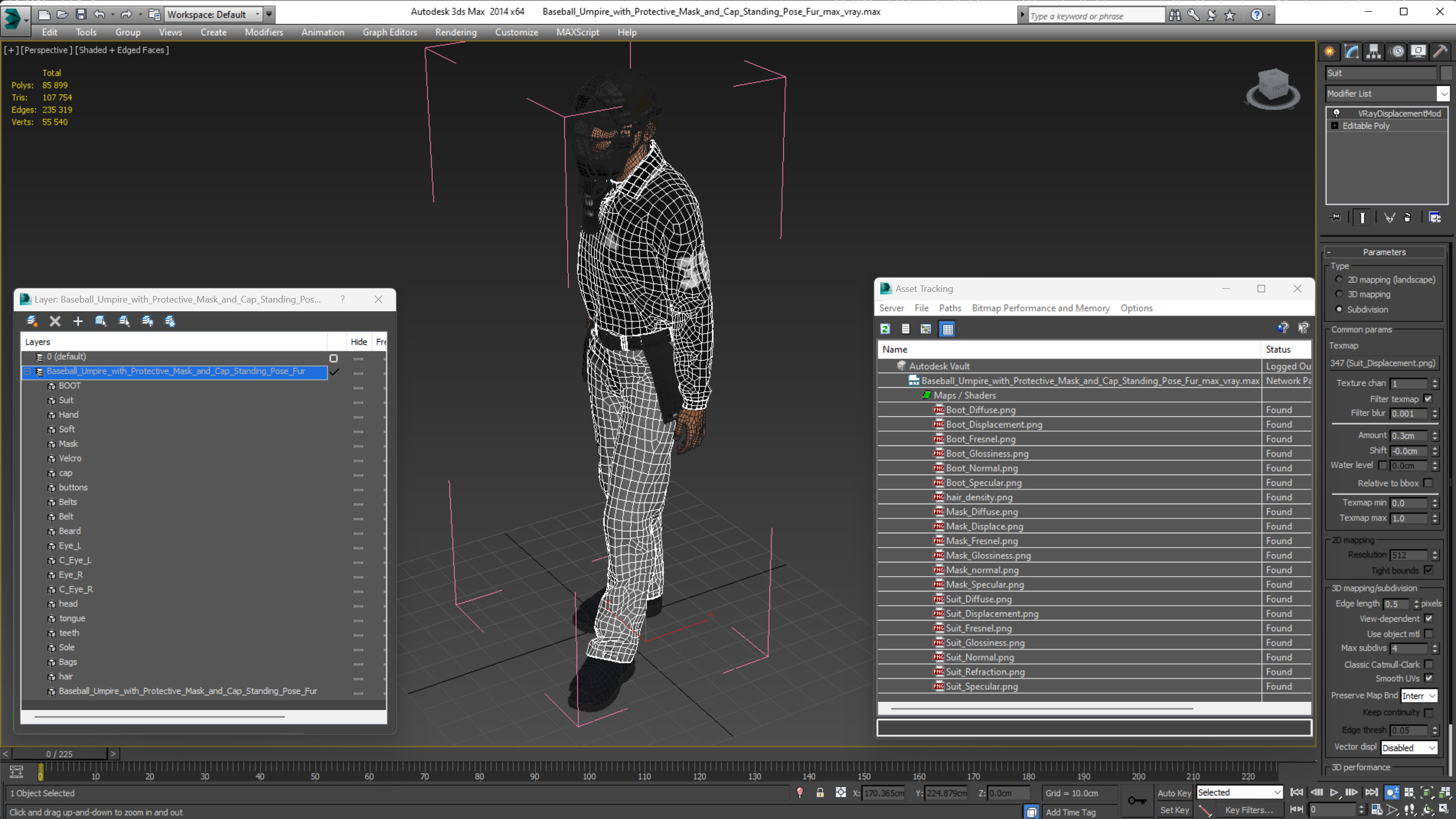Open the Display command panel tab
This screenshot has height=819, width=1456.
coord(1418,52)
